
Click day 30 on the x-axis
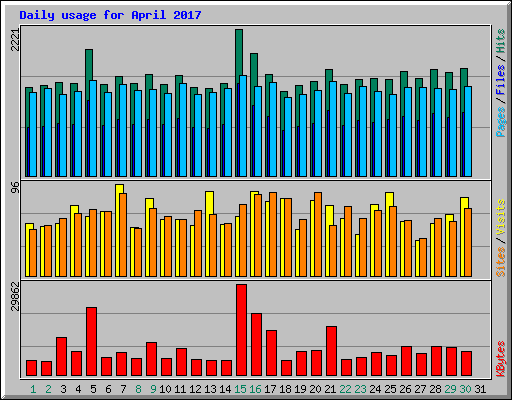465,389
